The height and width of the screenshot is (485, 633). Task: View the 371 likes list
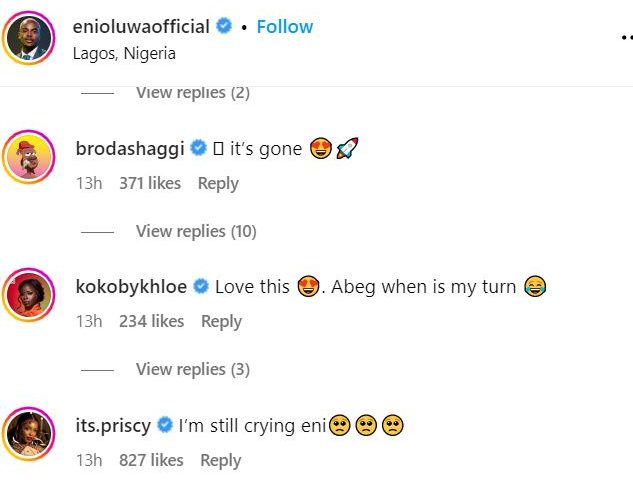tap(150, 183)
